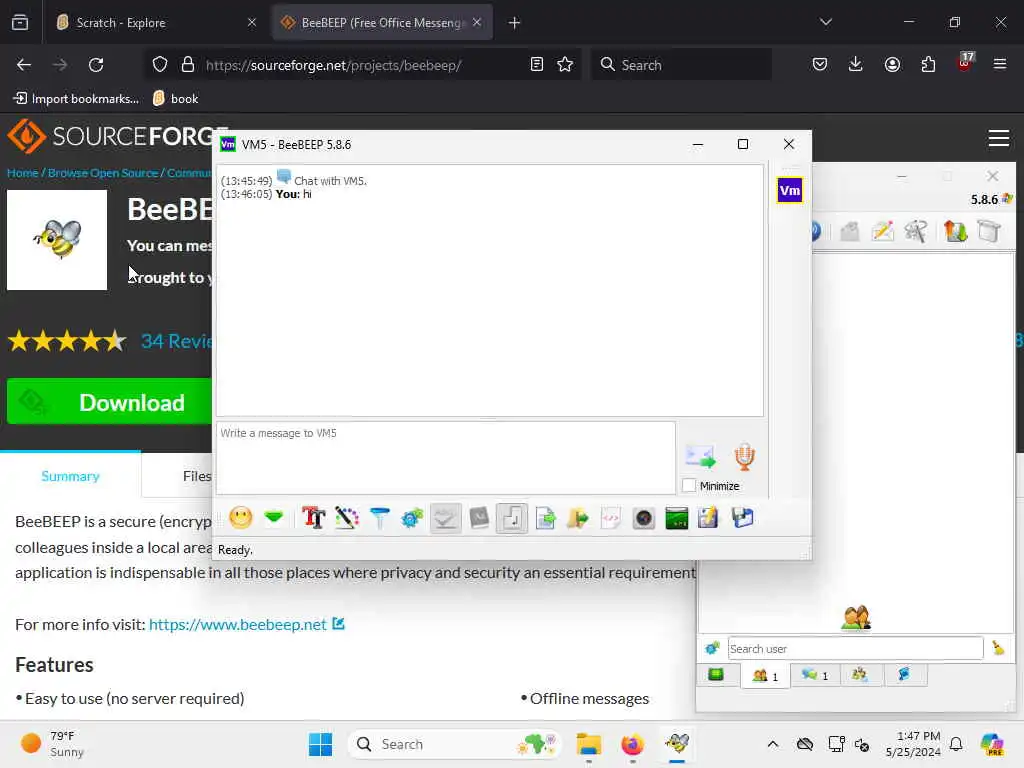Viewport: 1024px width, 768px height.
Task: Click the pencil edit icon in BeeBEEP main toolbar
Action: (883, 231)
